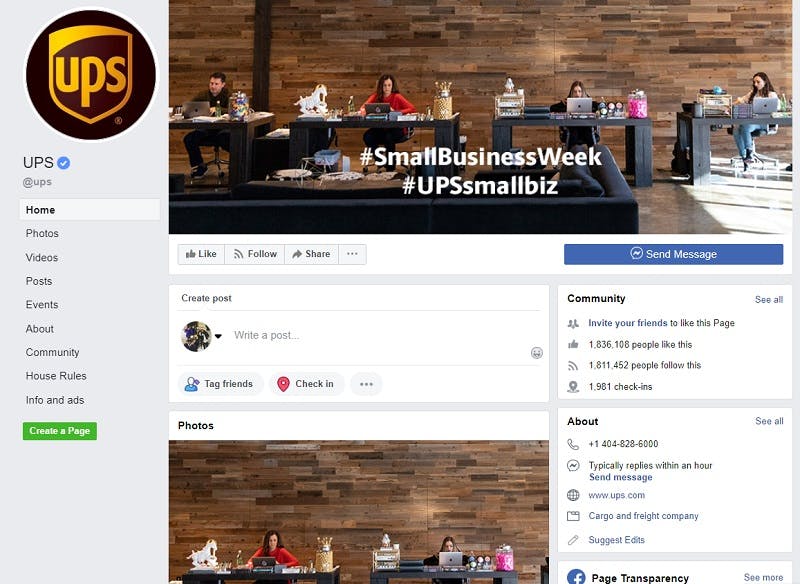The image size is (800, 584).
Task: Follow the UPS page
Action: [255, 254]
